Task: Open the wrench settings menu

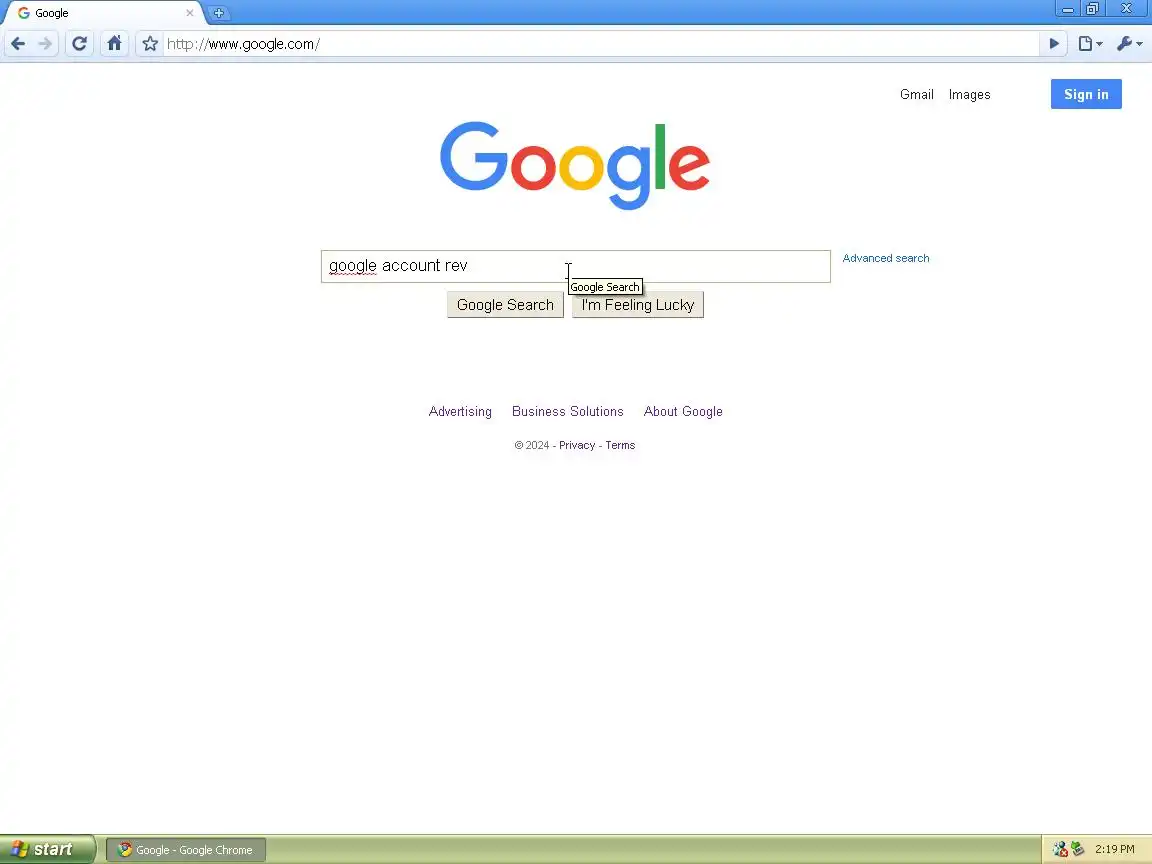Action: click(x=1129, y=44)
